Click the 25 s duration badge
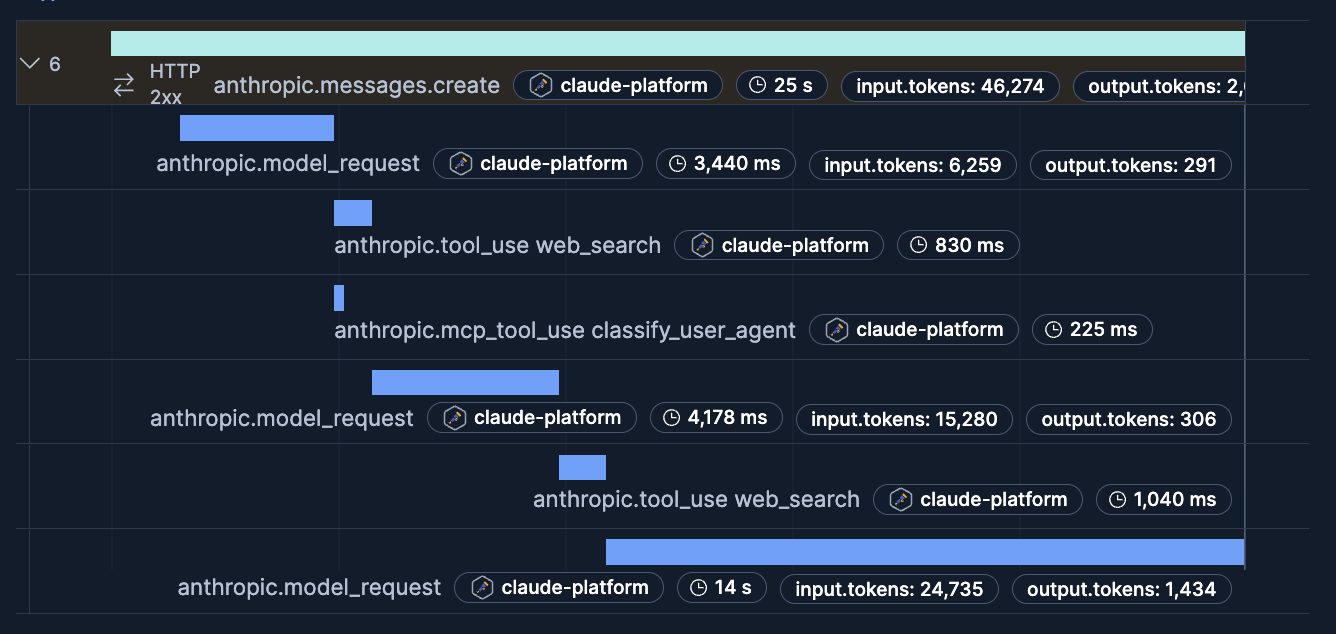 782,85
